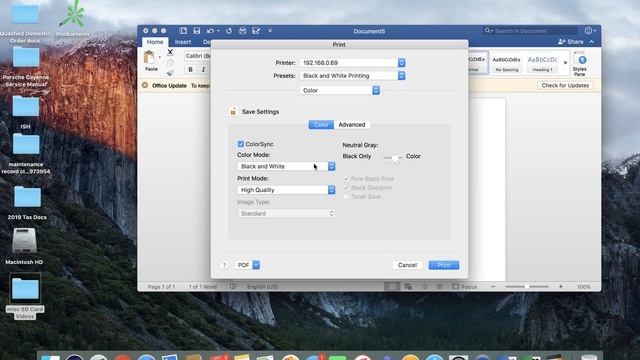Toggle Toner Save checkbox
Image resolution: width=640 pixels, height=360 pixels.
pyautogui.click(x=347, y=197)
